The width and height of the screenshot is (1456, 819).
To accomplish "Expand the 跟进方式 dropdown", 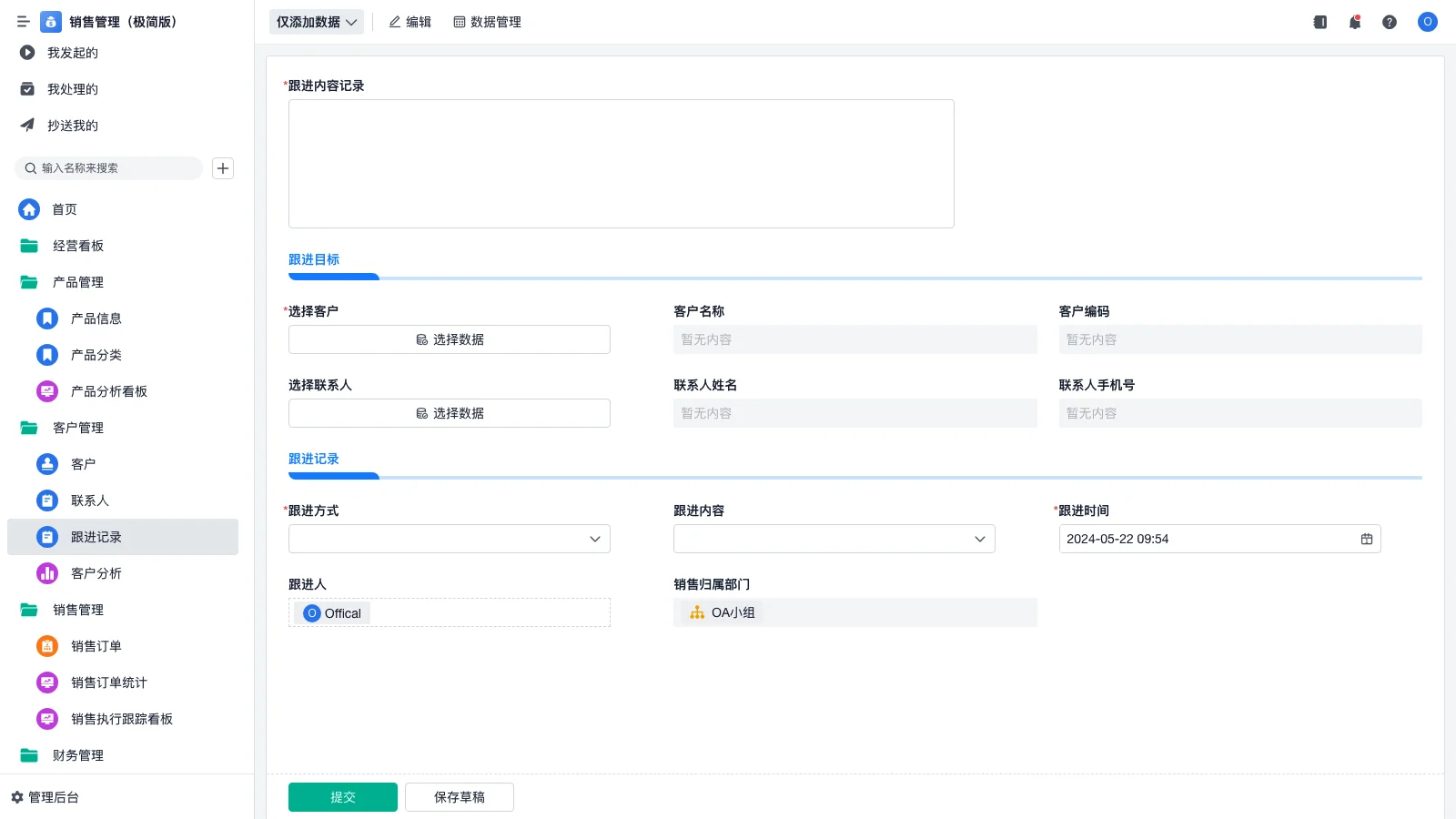I will pos(450,539).
